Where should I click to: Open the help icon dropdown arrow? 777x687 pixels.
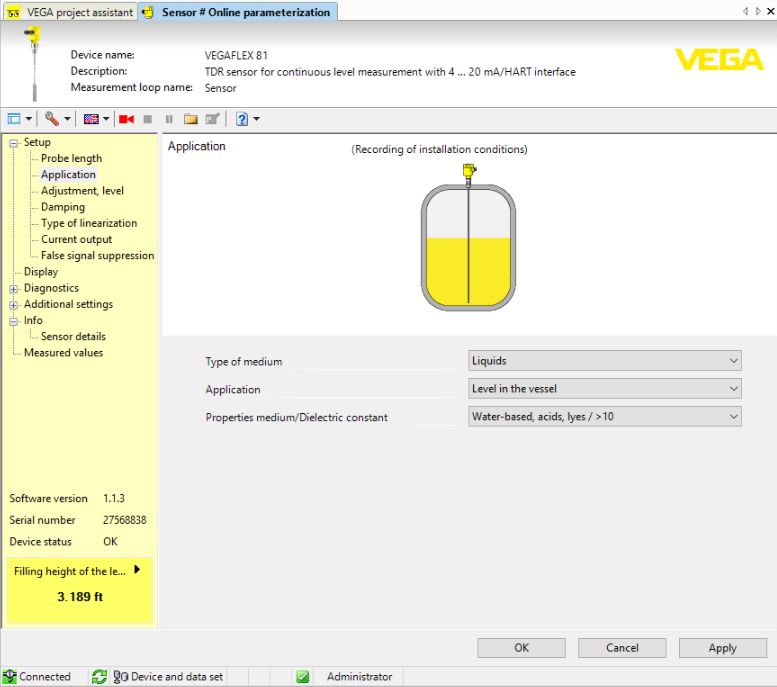(x=256, y=119)
